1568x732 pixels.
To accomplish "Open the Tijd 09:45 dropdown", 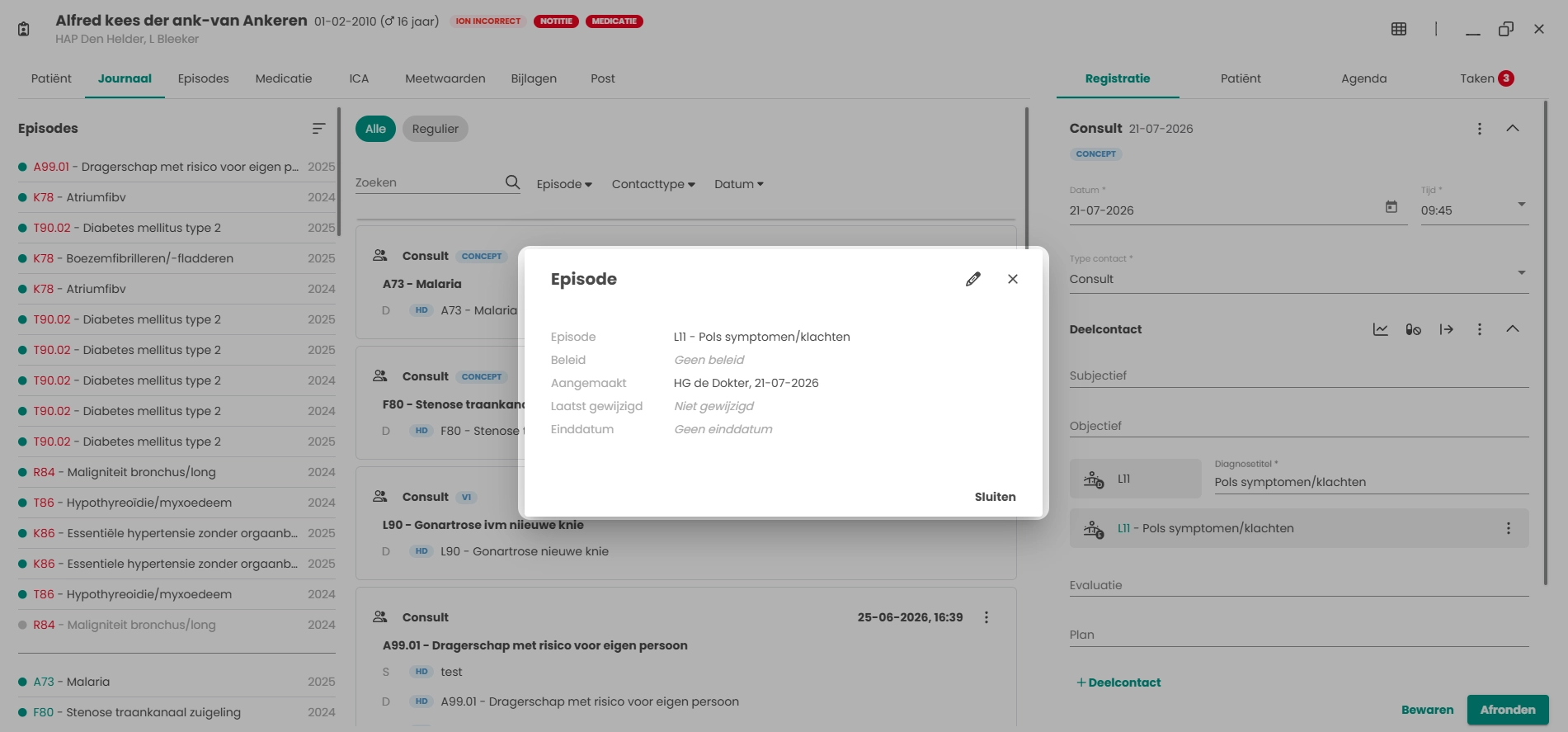I will pos(1474,209).
